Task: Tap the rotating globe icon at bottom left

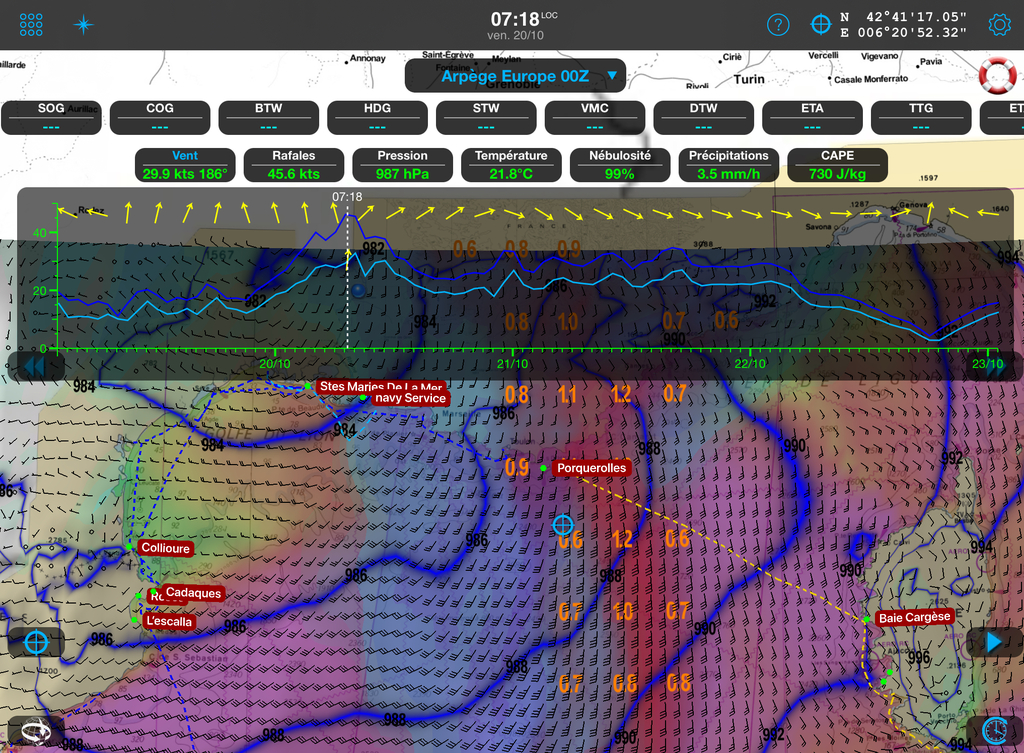Action: (x=36, y=731)
